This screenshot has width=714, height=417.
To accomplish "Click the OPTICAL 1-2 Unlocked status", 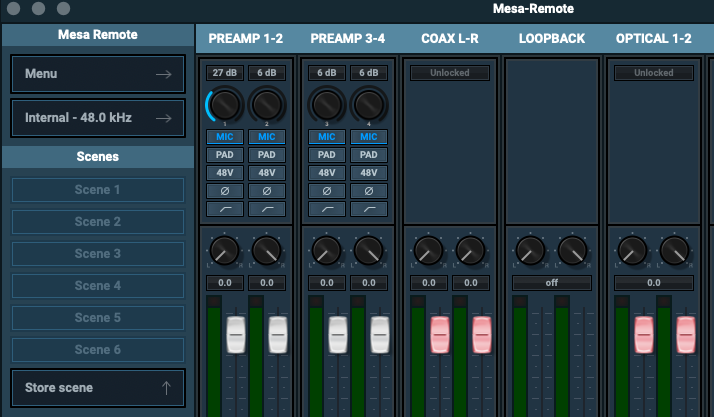I will (x=653, y=73).
